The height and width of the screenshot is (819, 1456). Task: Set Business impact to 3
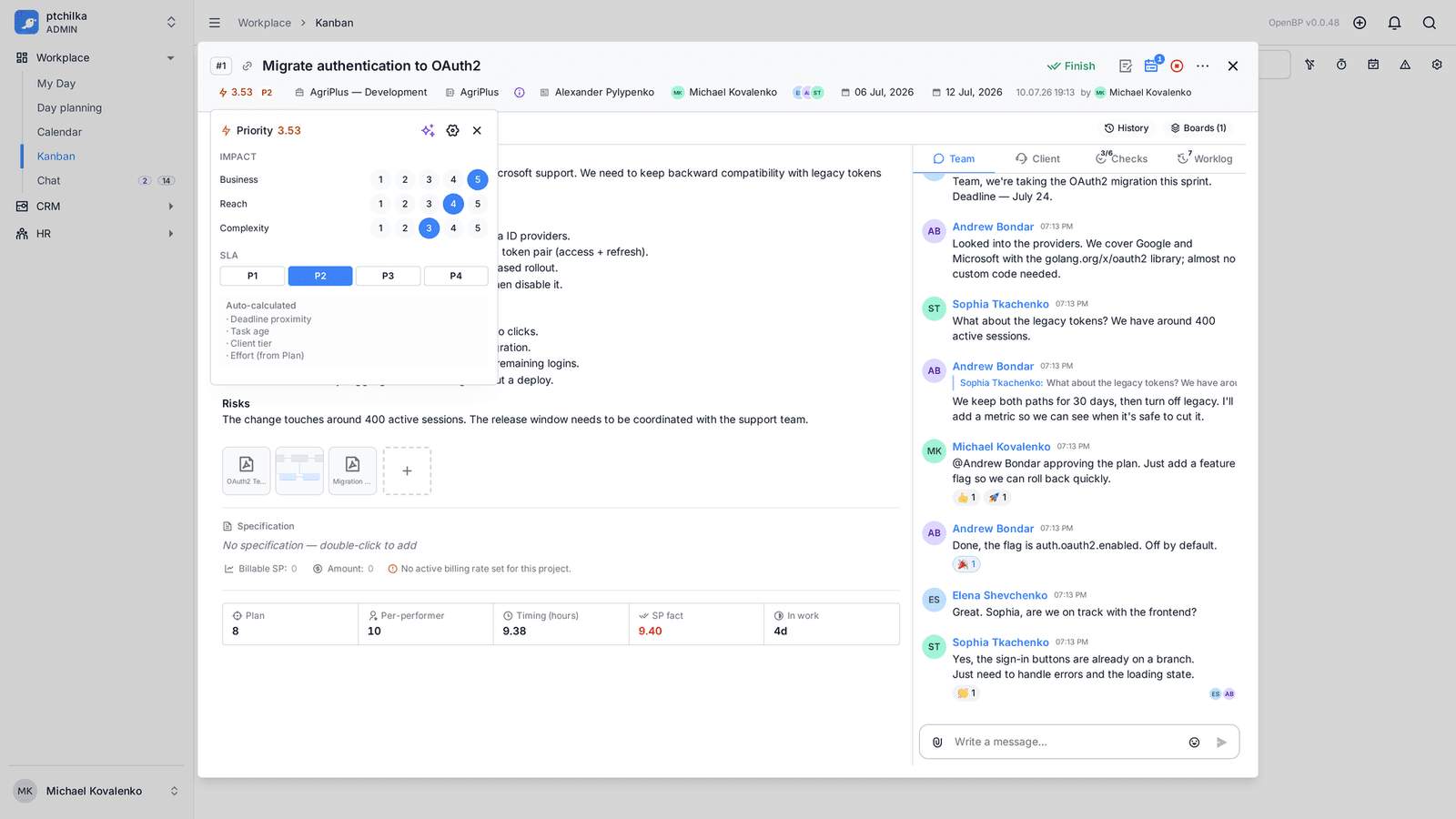click(430, 180)
